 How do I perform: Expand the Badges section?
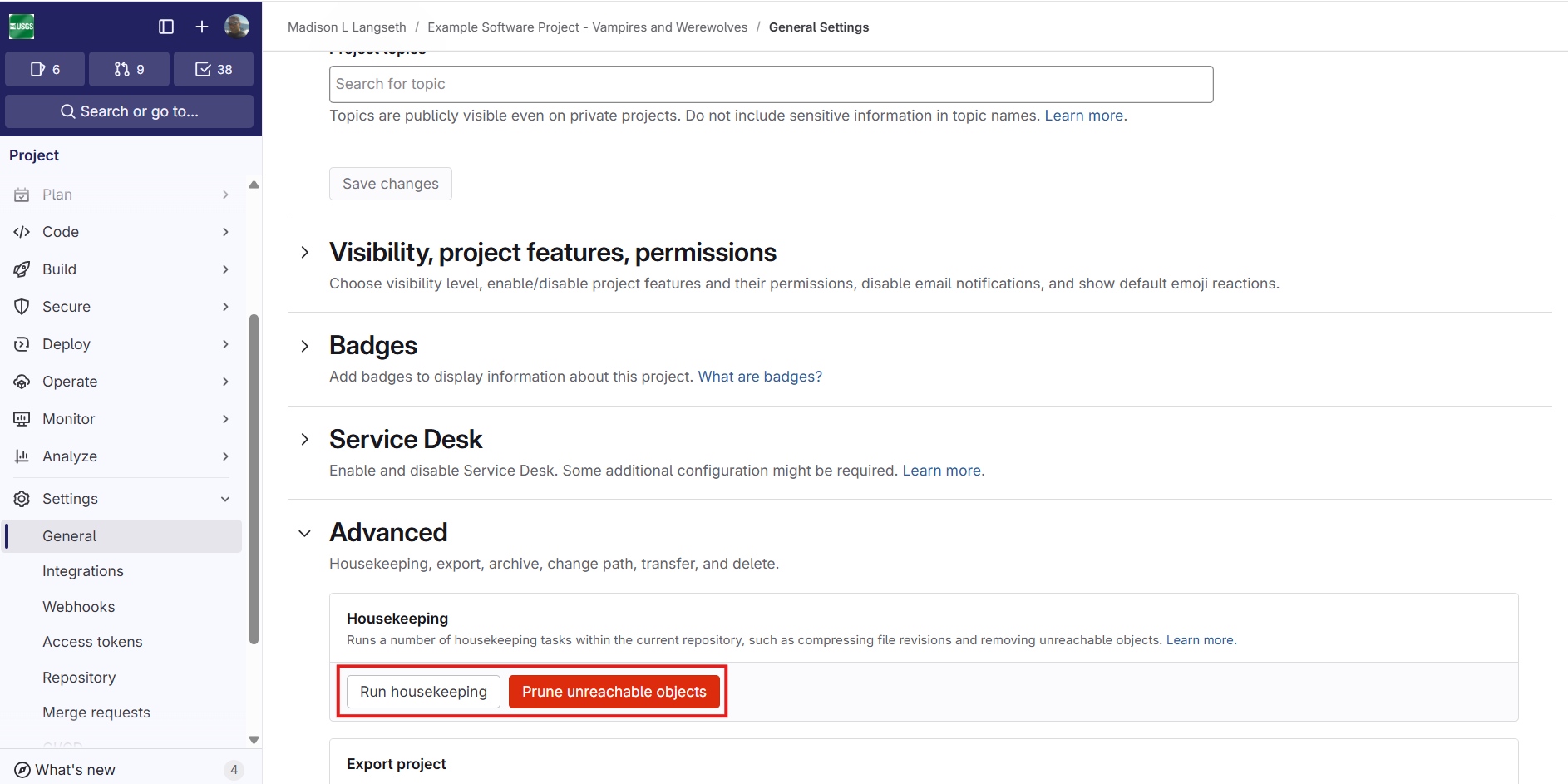click(x=304, y=346)
